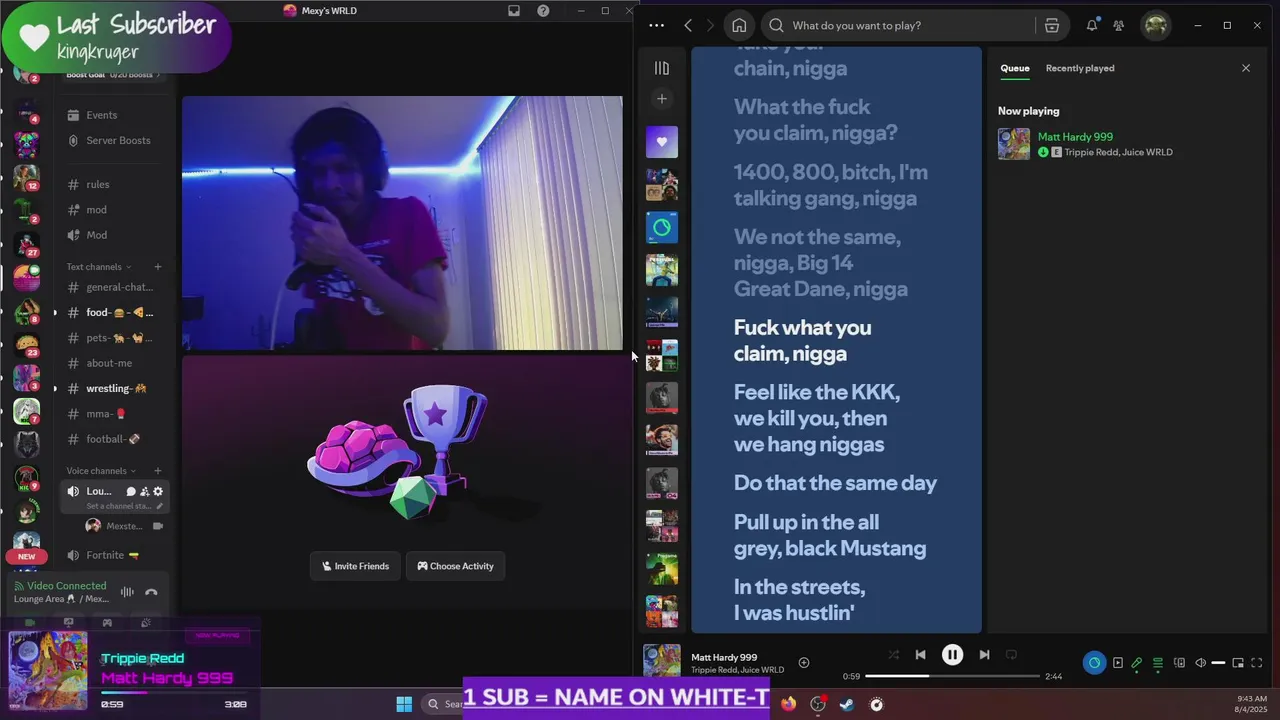The image size is (1280, 720).
Task: Collapse the Voice channels category
Action: pos(102,471)
